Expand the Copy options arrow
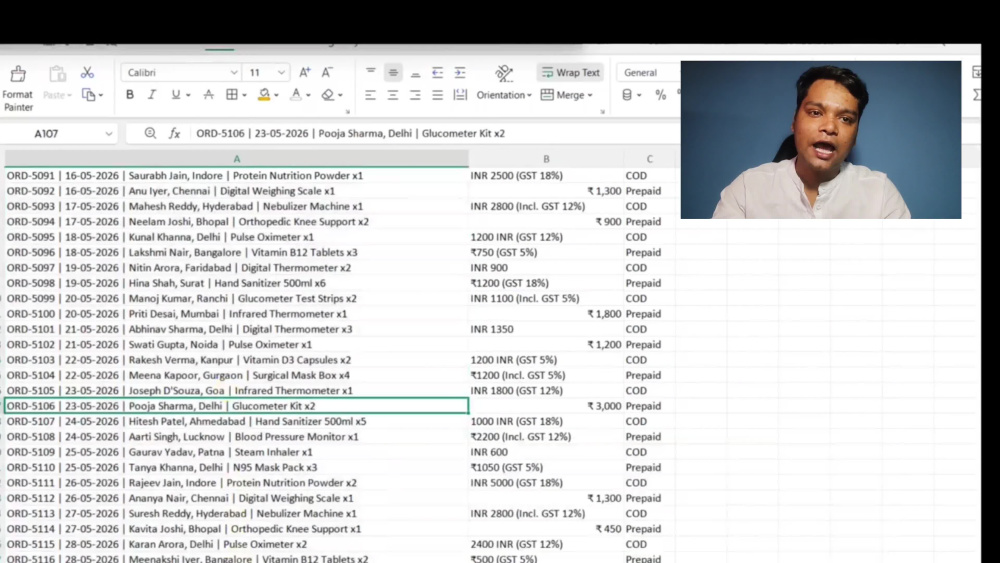This screenshot has height=563, width=1000. 101,96
